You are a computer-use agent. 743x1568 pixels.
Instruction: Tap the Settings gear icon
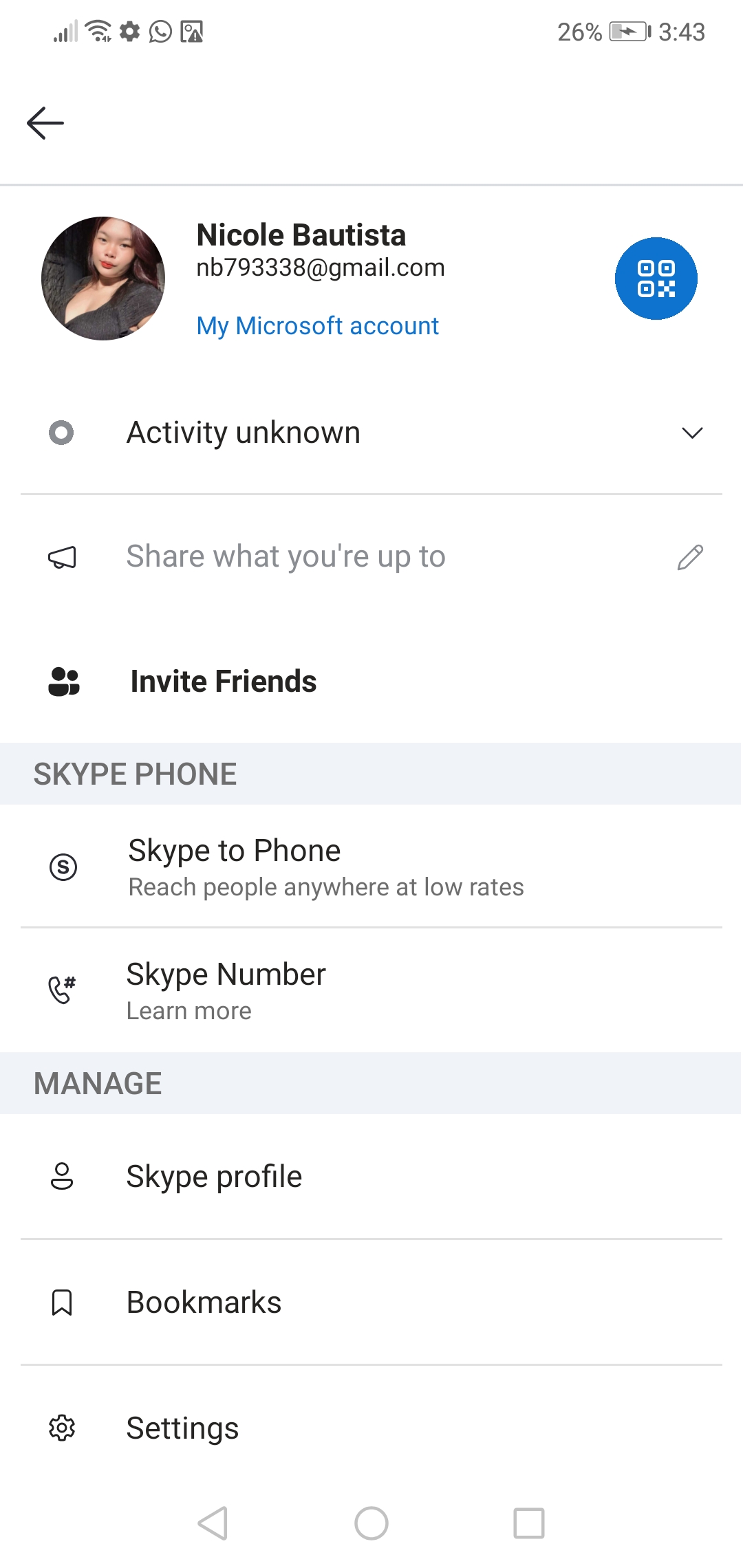[x=62, y=1428]
